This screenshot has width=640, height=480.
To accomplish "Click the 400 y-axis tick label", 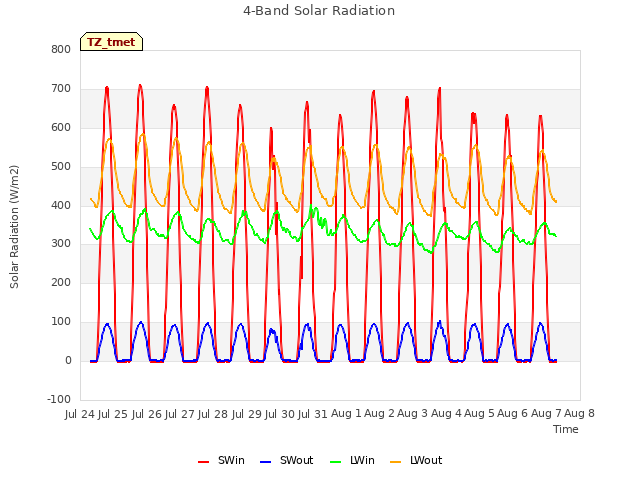I will pyautogui.click(x=61, y=205).
